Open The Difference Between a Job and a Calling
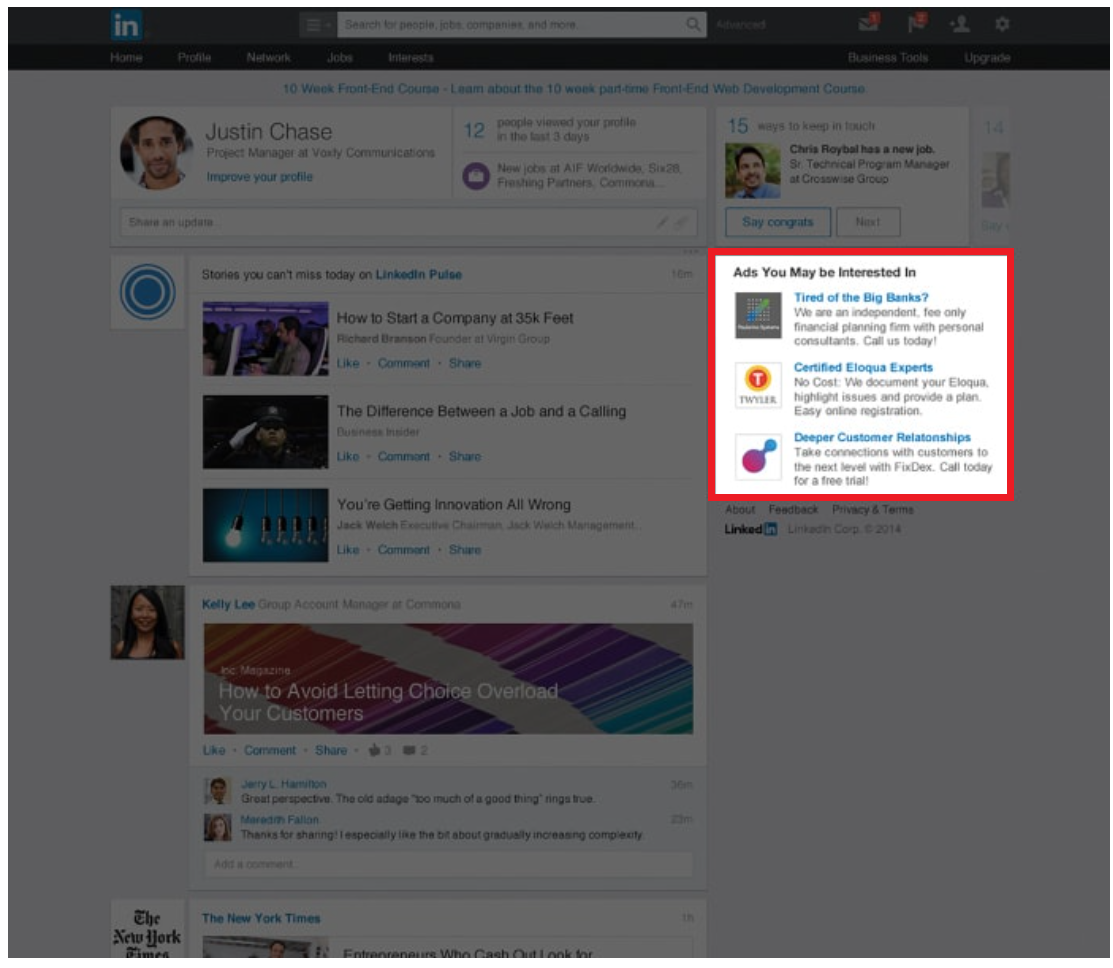 (481, 412)
